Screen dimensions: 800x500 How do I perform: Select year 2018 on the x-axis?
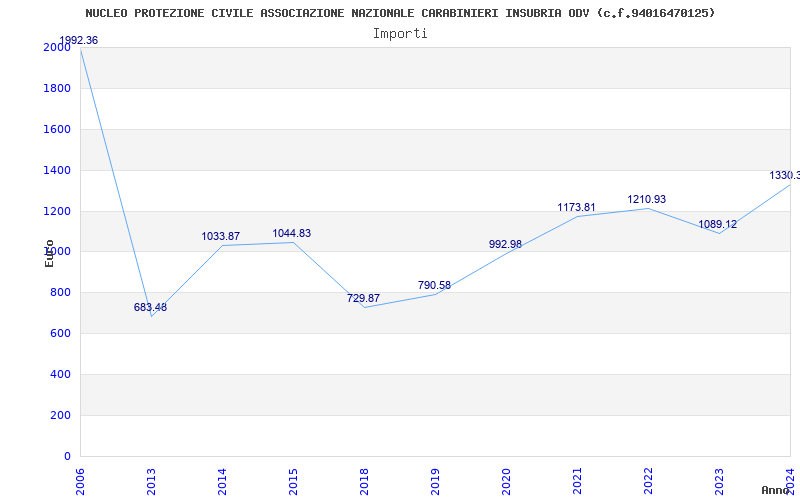364,480
